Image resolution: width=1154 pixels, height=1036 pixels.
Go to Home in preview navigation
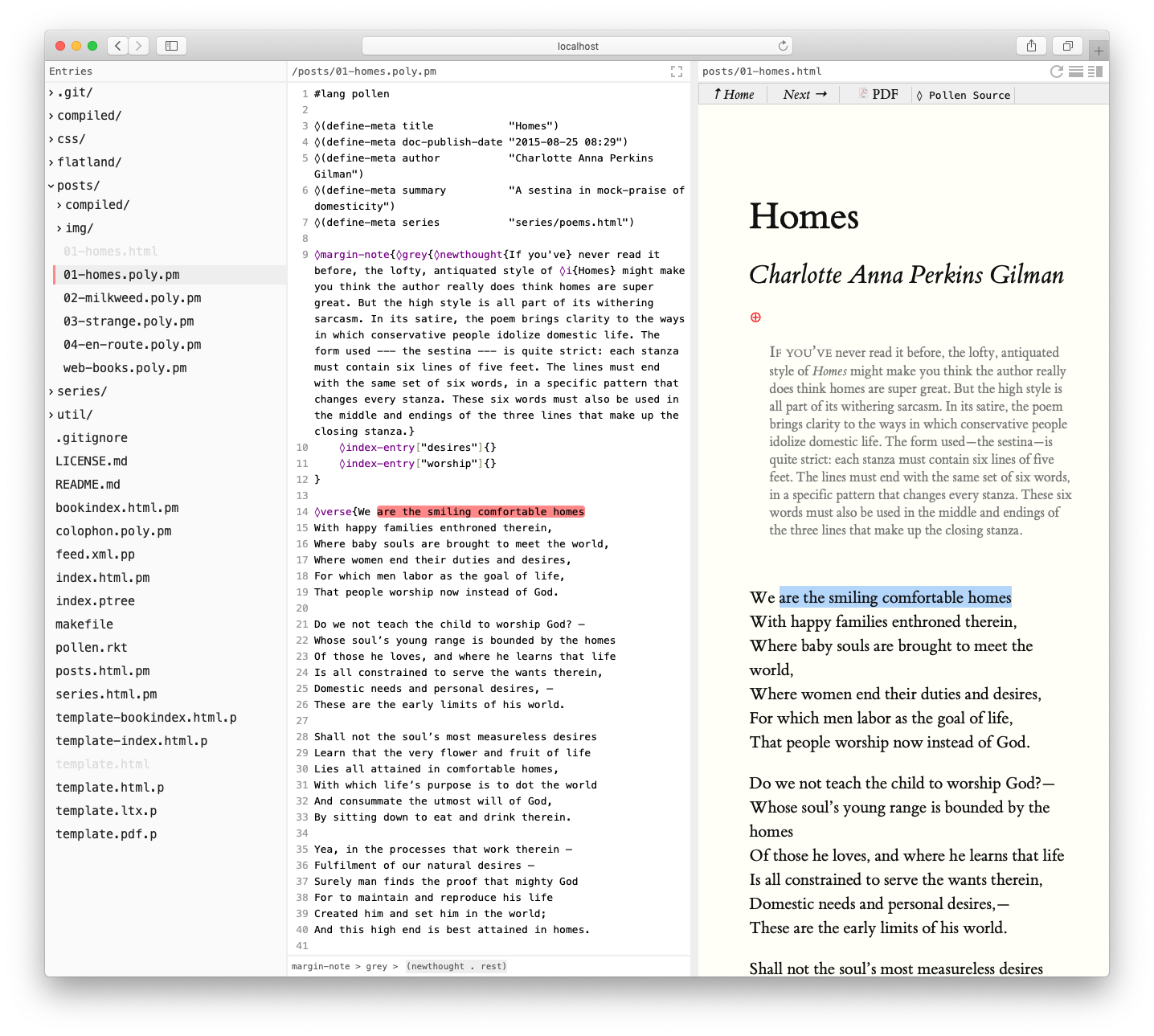click(x=734, y=95)
